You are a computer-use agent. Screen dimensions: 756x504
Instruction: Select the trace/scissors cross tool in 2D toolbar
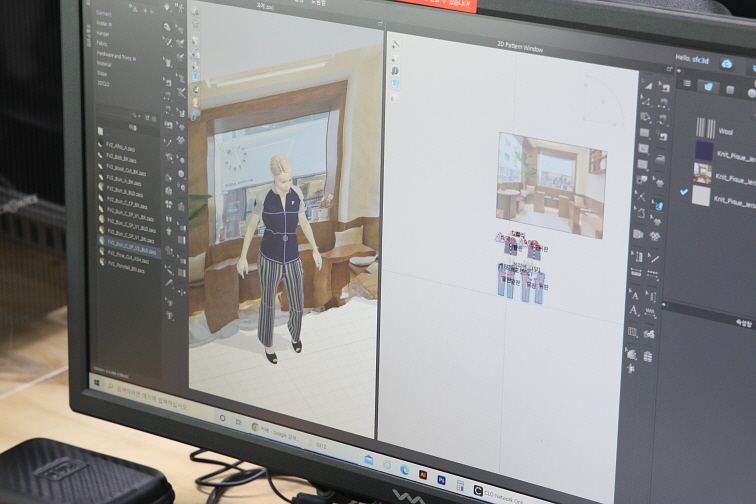[640, 195]
